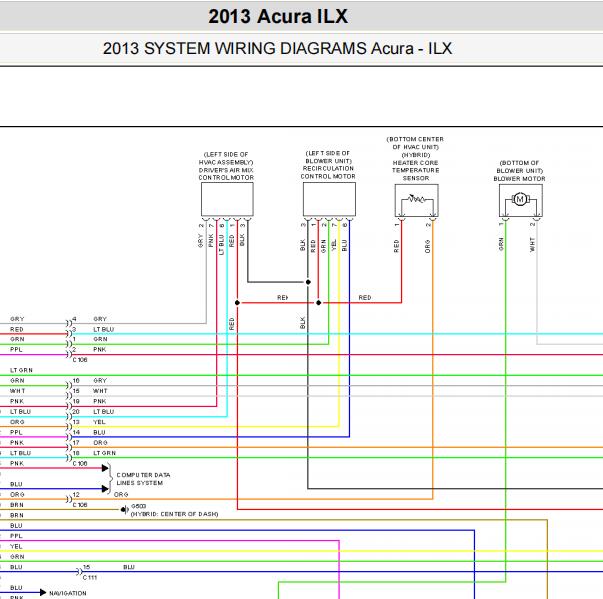Click the vertical PNK label under air mix motor
Screen dimensions: 603x599
[x=211, y=241]
